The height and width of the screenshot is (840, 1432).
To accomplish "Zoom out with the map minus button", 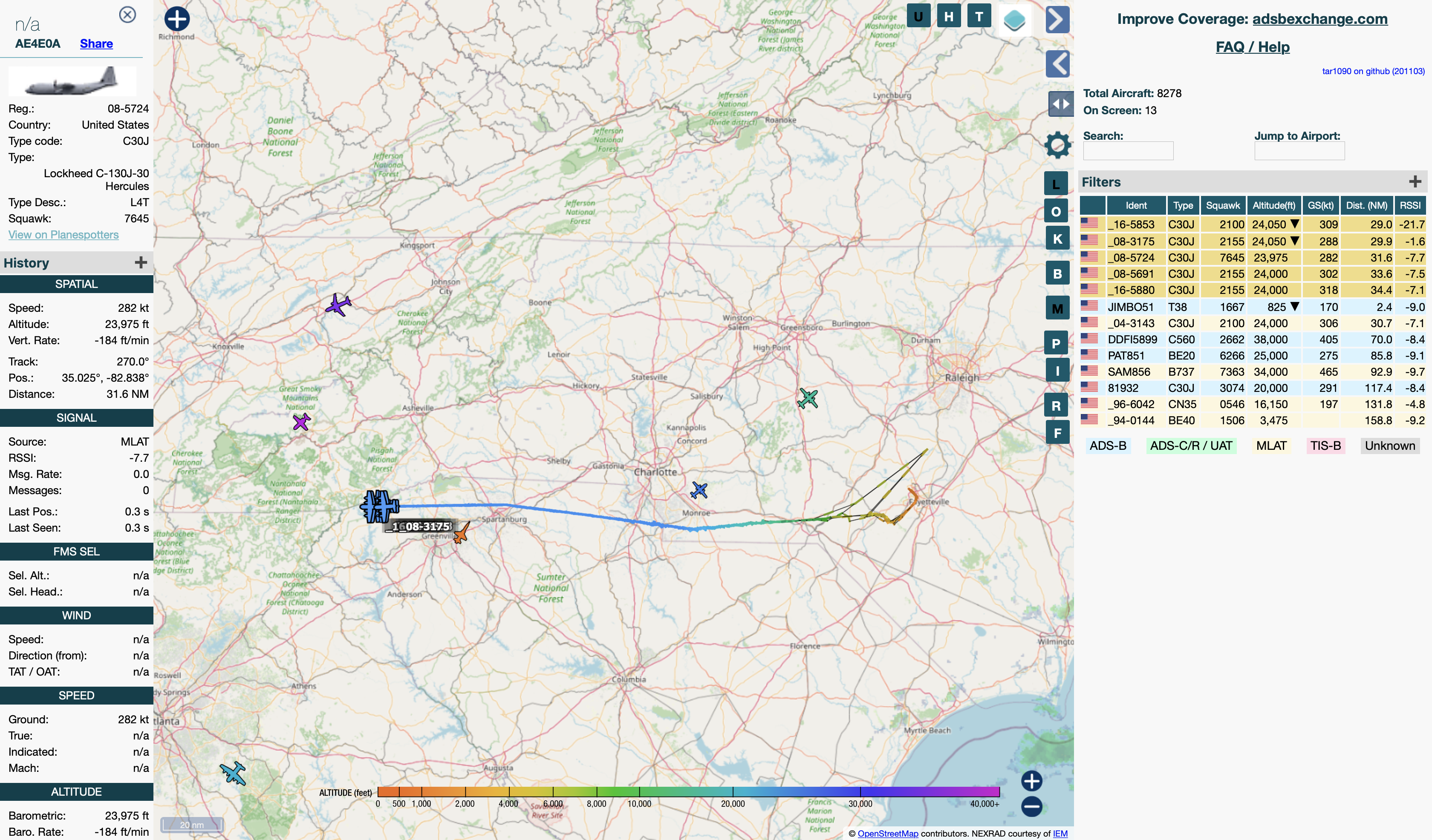I will click(x=1031, y=806).
